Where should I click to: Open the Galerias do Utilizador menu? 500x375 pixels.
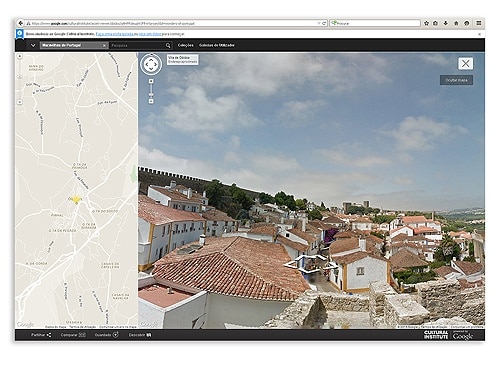[217, 45]
